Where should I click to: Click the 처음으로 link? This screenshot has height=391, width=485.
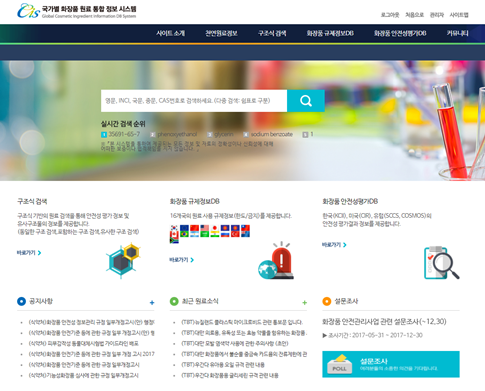414,15
